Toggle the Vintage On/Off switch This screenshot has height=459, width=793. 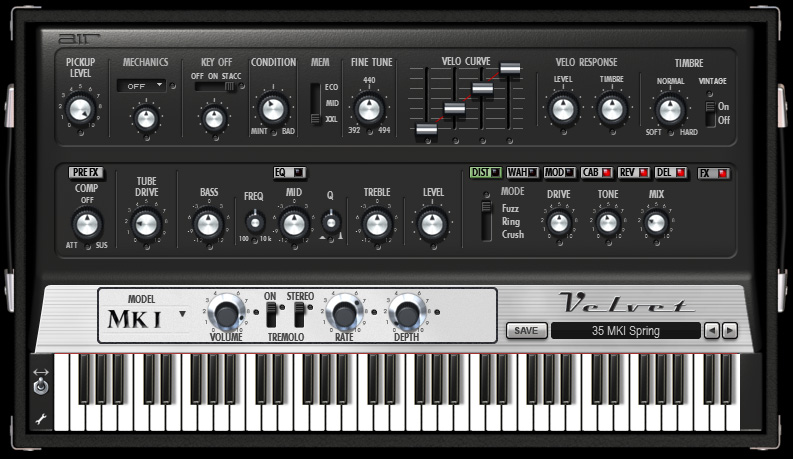(x=711, y=113)
